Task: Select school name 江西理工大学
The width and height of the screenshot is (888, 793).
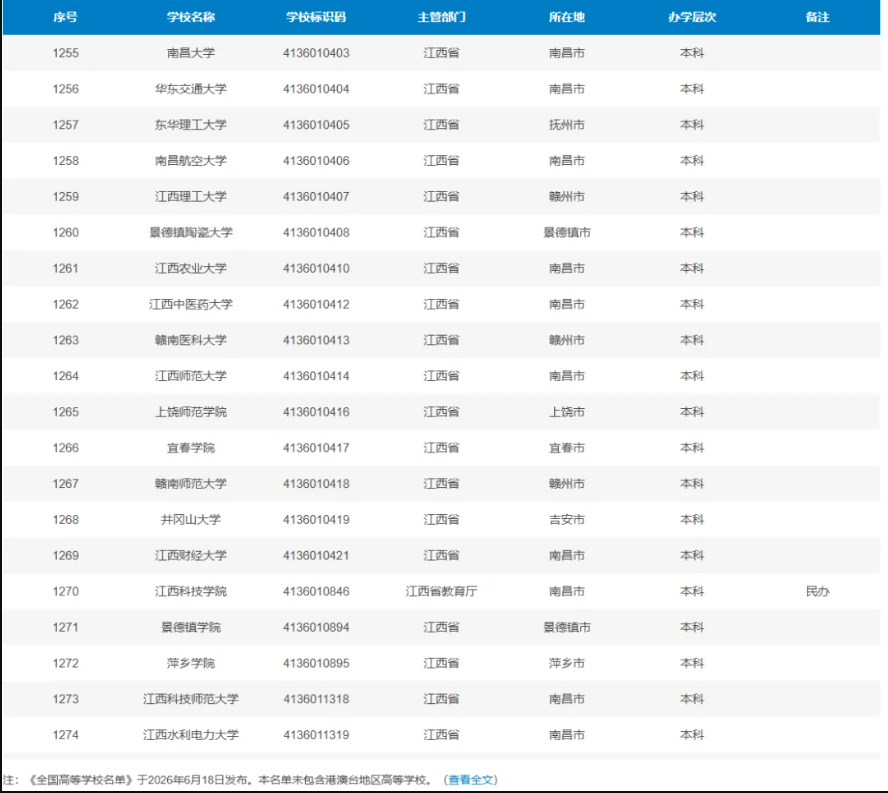Action: tap(191, 197)
